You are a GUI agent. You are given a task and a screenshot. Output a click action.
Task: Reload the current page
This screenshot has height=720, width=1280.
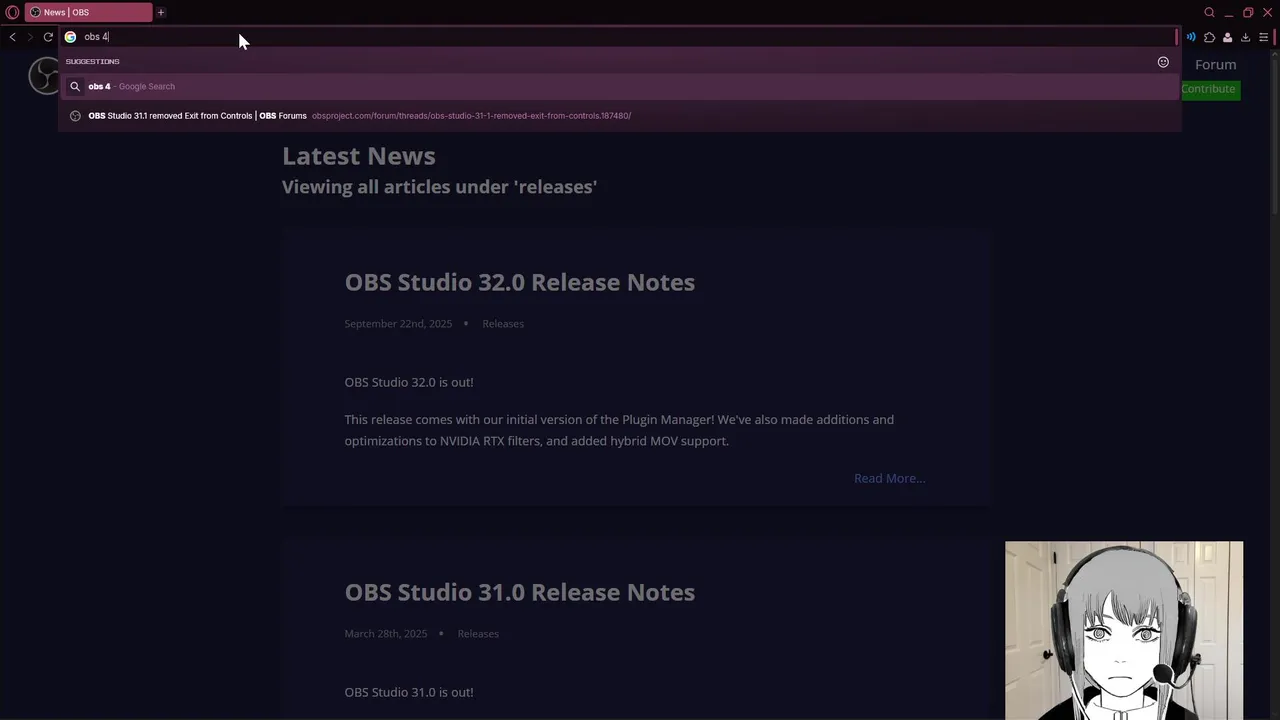coord(48,37)
